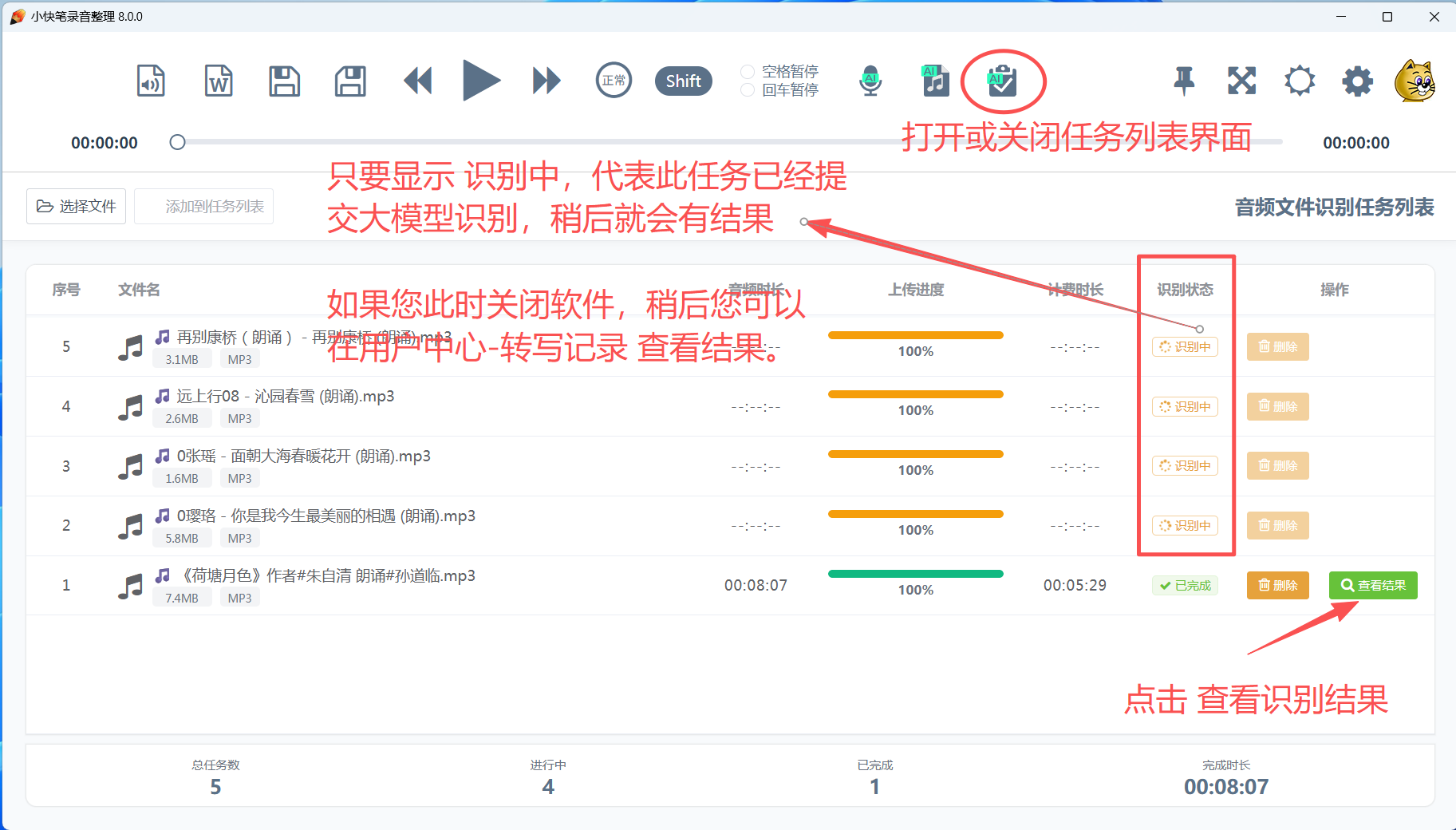Viewport: 1456px width, 830px height.
Task: Select the 回车暂停 radio option
Action: (748, 90)
